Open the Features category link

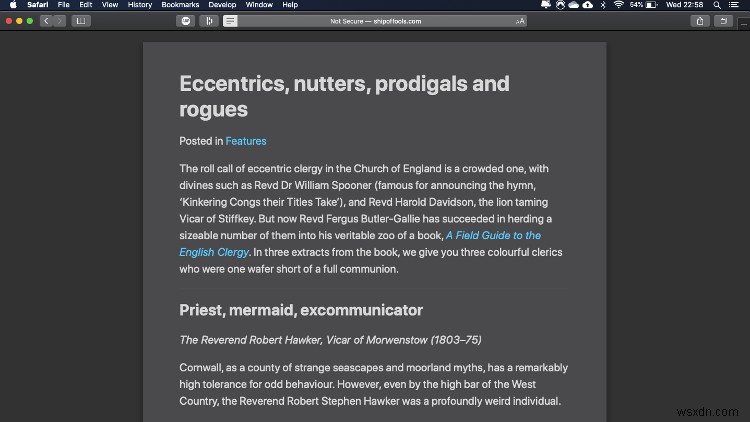(246, 141)
